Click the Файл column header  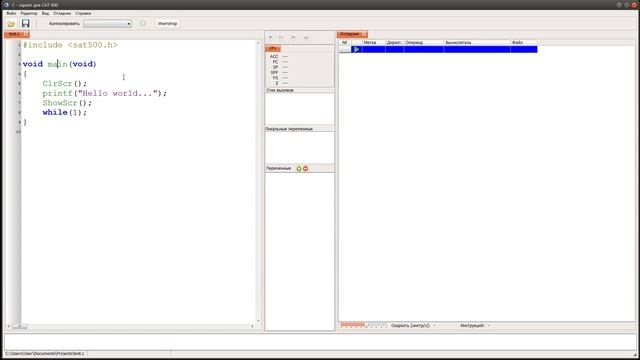tap(524, 42)
